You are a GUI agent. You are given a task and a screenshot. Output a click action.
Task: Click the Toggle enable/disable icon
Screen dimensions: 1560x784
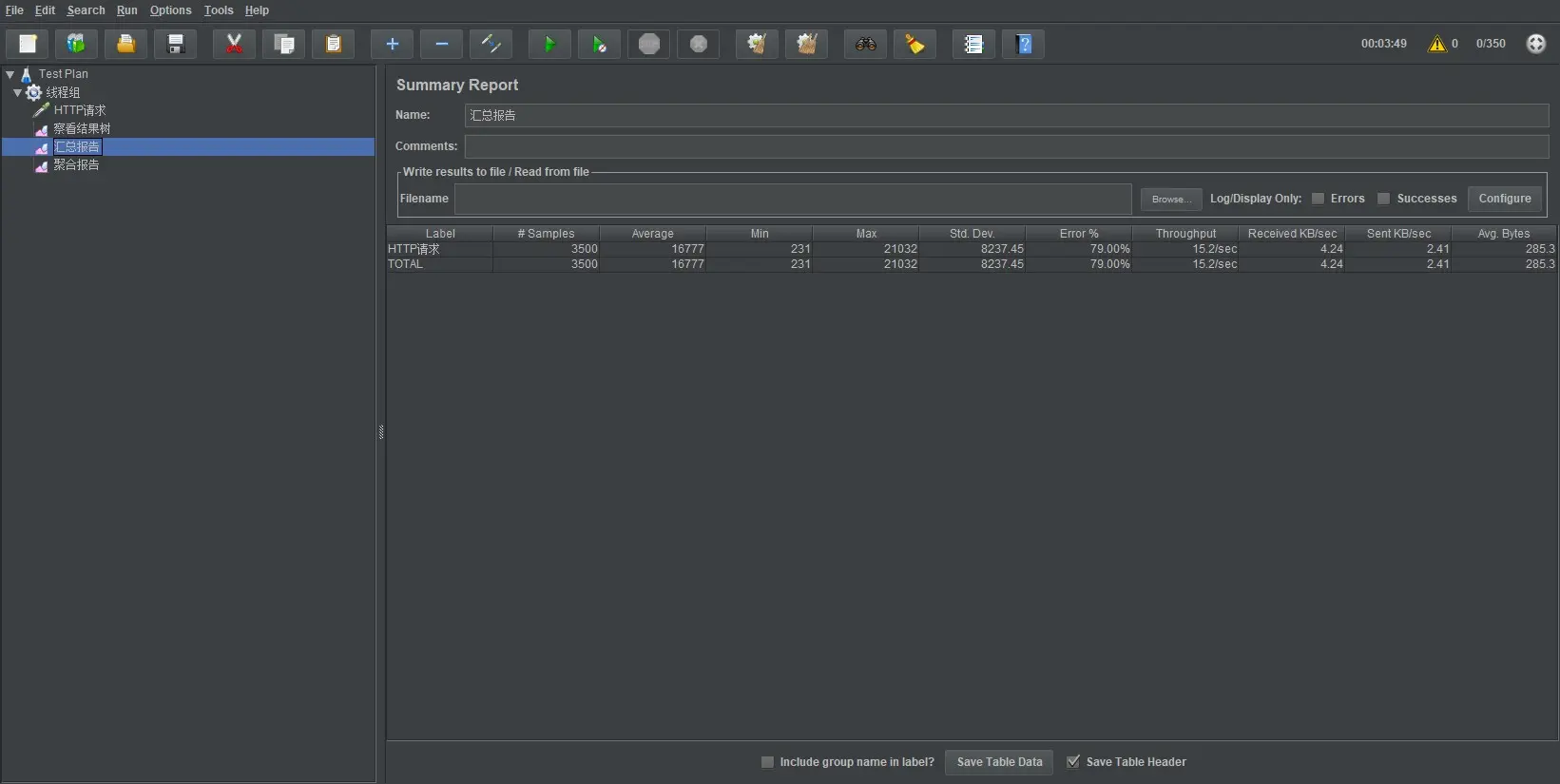click(x=491, y=44)
